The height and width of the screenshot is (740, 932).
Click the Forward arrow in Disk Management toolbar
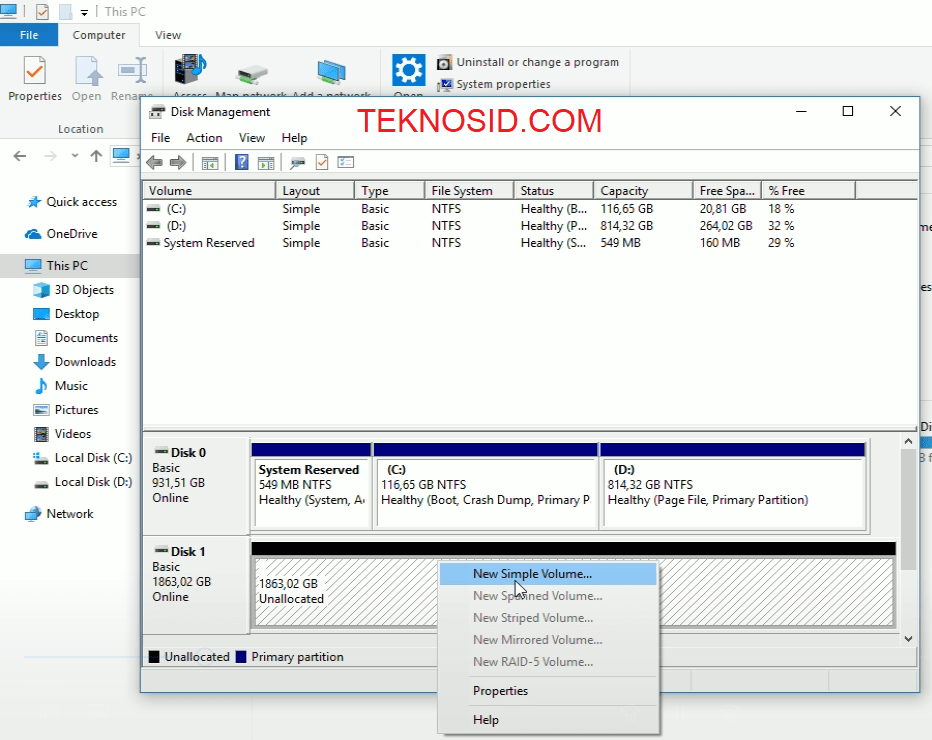point(178,162)
